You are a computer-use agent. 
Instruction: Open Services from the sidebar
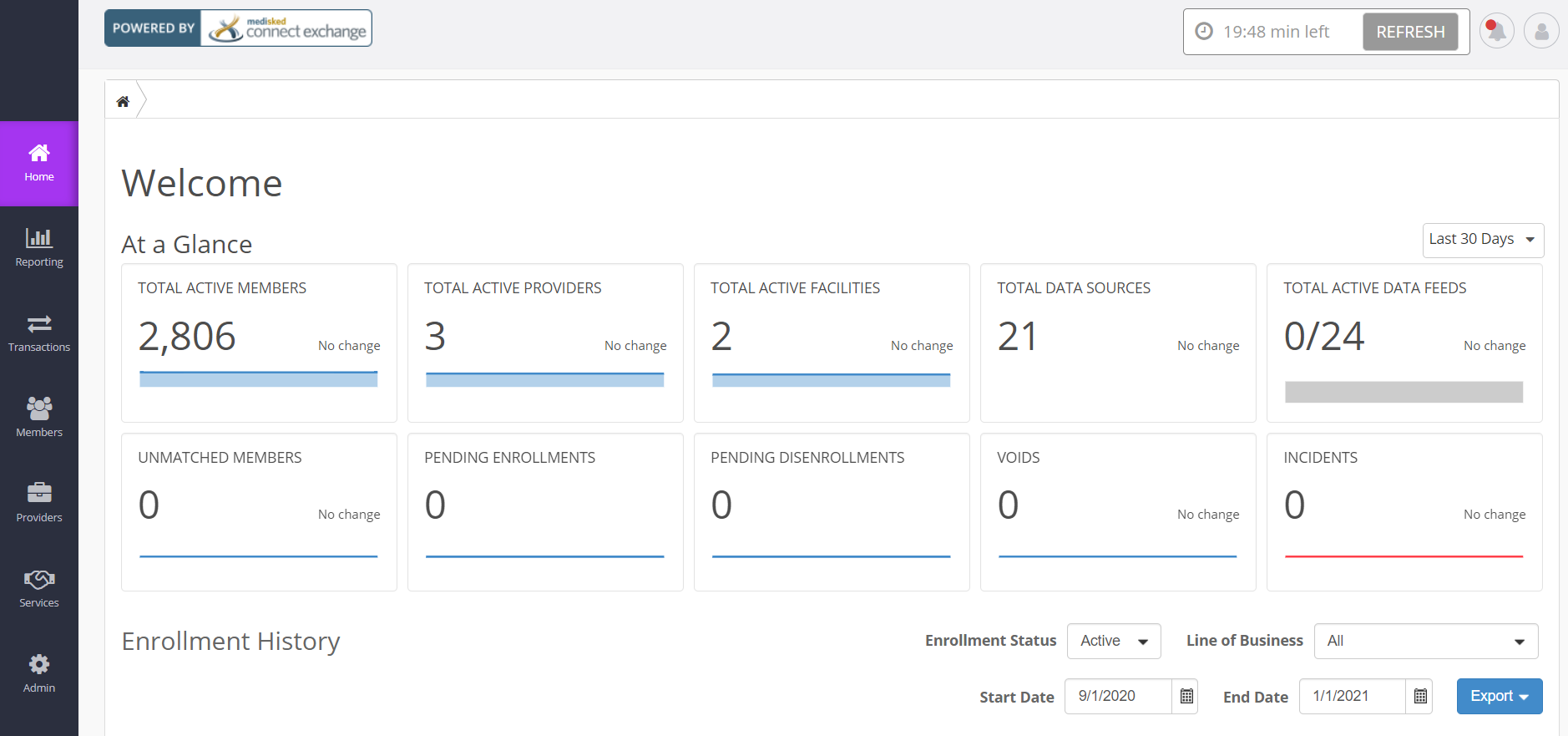tap(39, 589)
